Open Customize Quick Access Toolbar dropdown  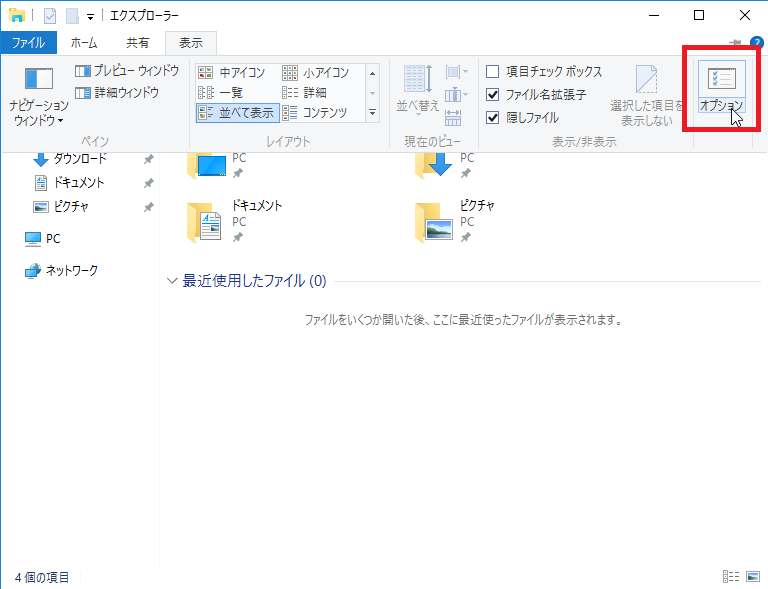coord(90,17)
